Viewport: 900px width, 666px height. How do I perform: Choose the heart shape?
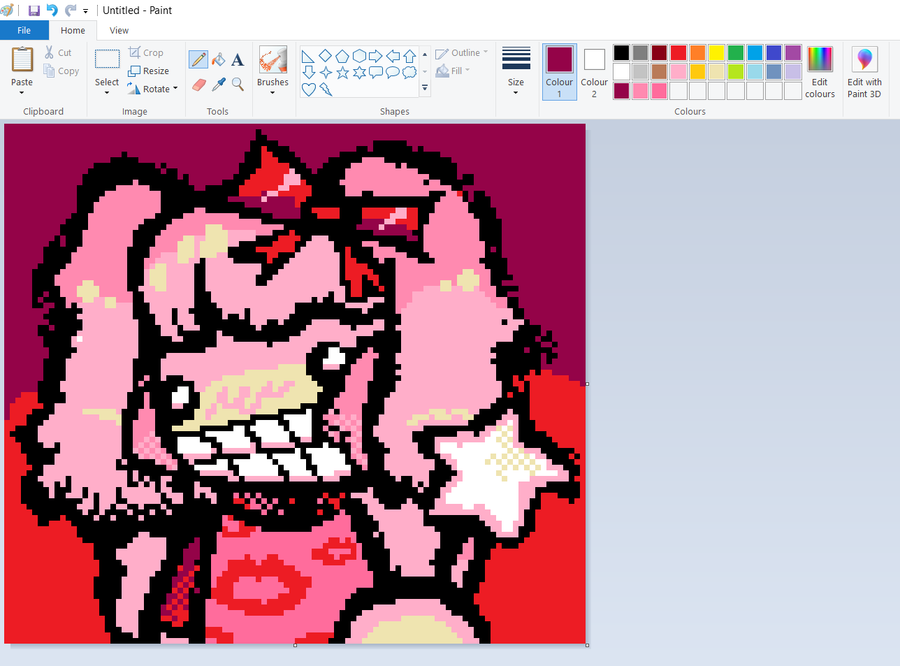coord(308,89)
